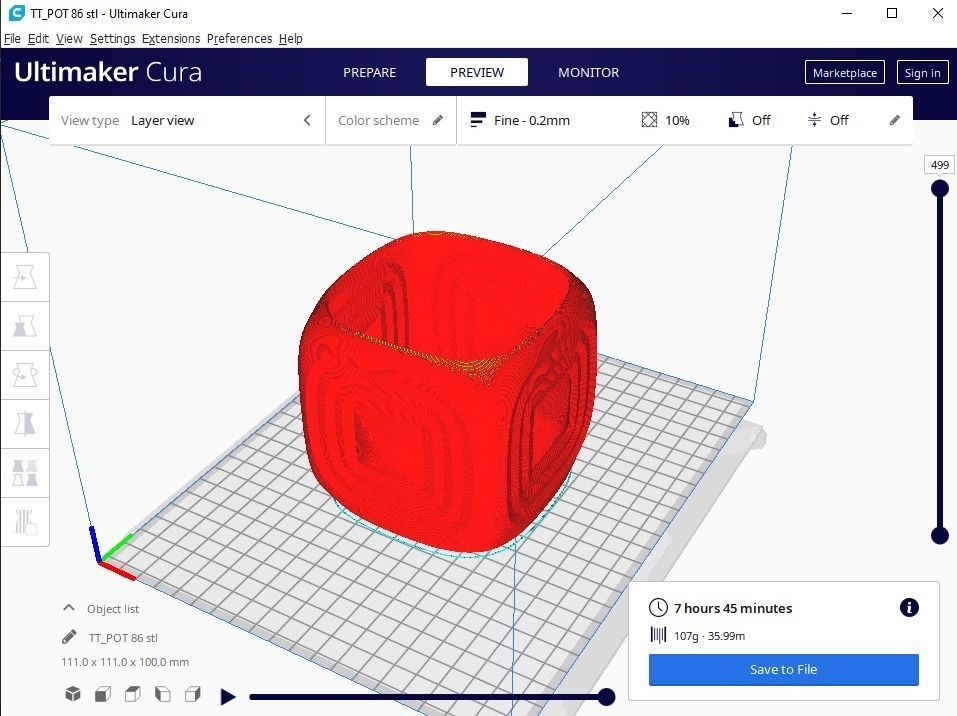957x716 pixels.
Task: Select TT_POT 86 stl in object list
Action: coord(123,638)
